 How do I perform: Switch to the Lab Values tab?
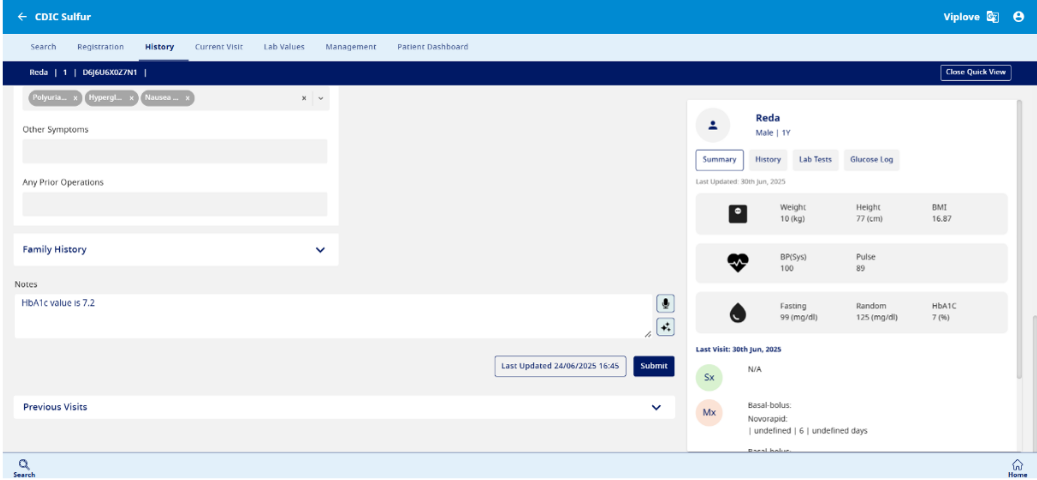[284, 47]
